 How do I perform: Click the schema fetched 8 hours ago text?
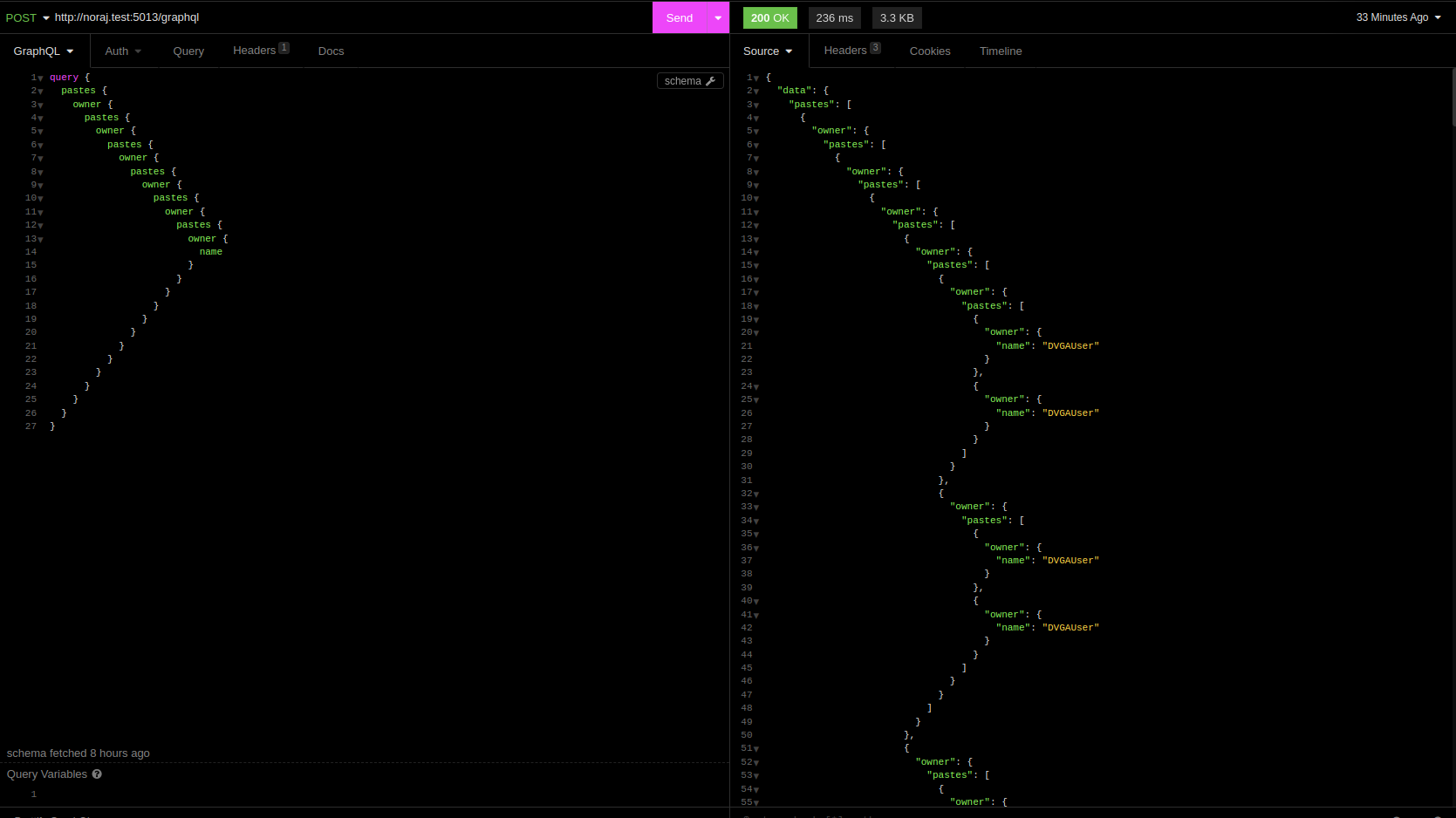point(79,753)
